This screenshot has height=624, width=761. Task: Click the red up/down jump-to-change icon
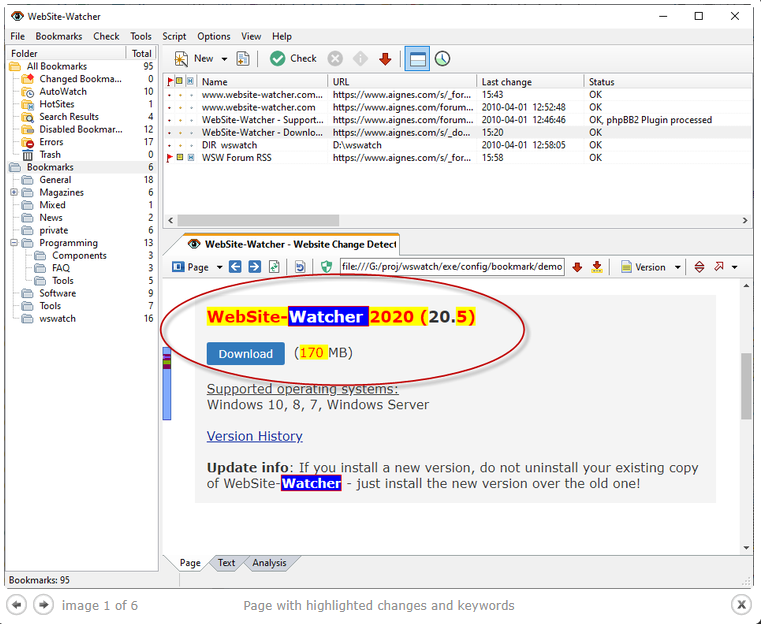tap(699, 267)
